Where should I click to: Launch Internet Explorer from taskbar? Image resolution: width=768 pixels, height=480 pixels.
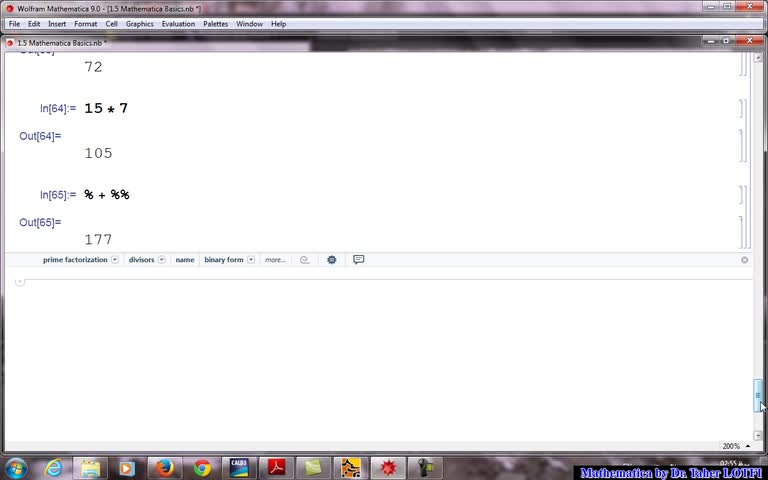click(54, 468)
